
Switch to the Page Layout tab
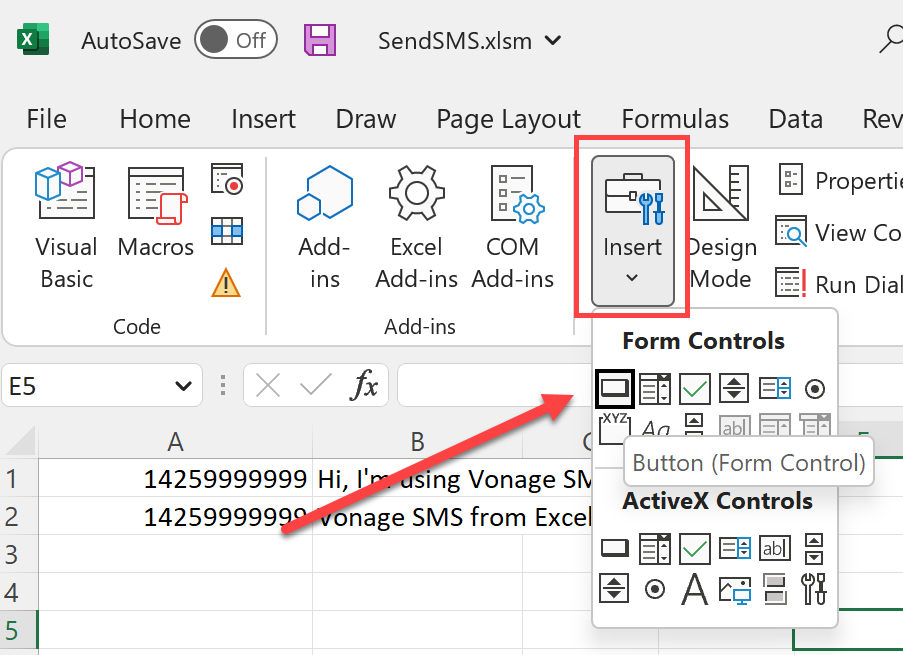click(509, 119)
